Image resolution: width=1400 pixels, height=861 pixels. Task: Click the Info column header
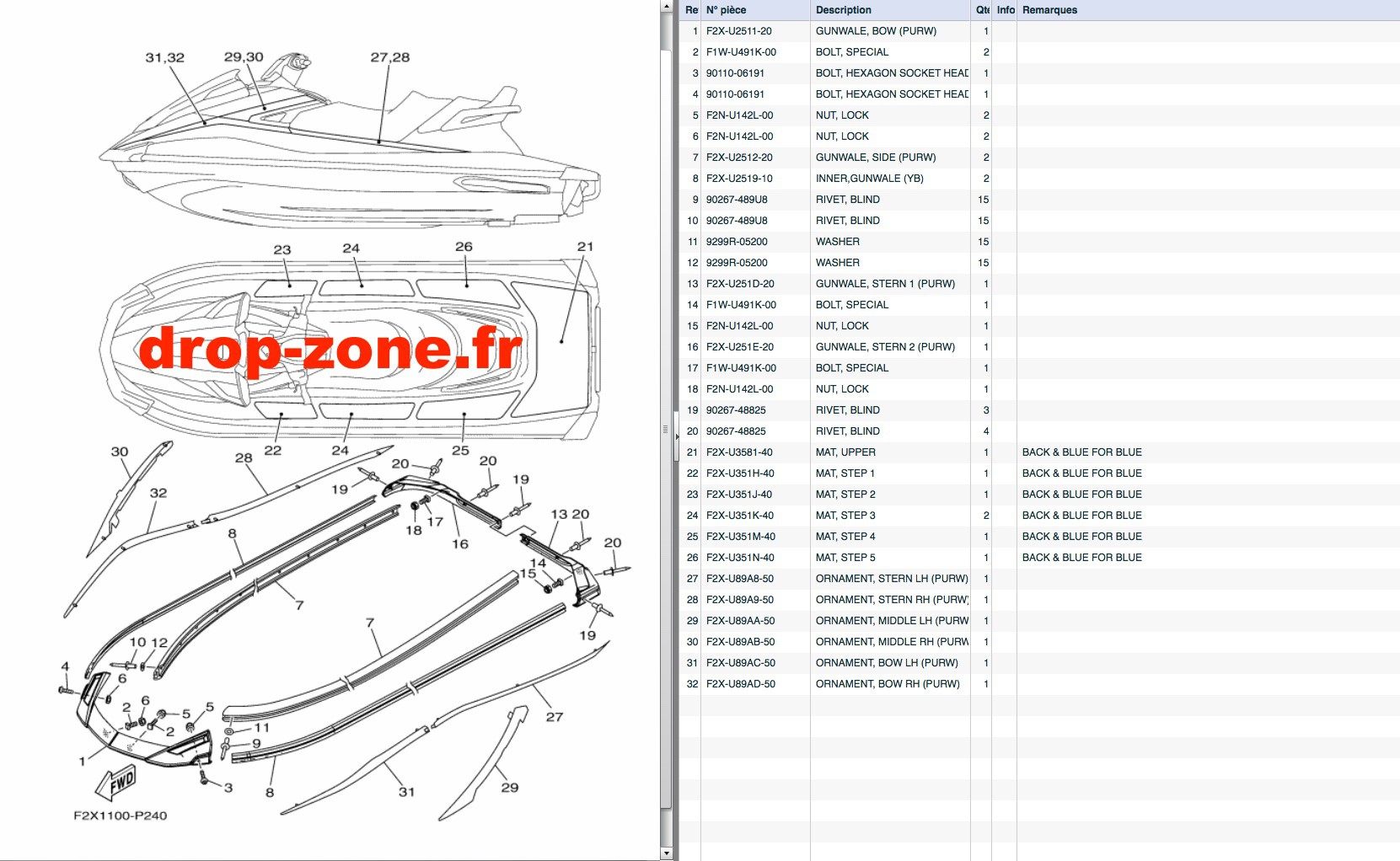1005,10
